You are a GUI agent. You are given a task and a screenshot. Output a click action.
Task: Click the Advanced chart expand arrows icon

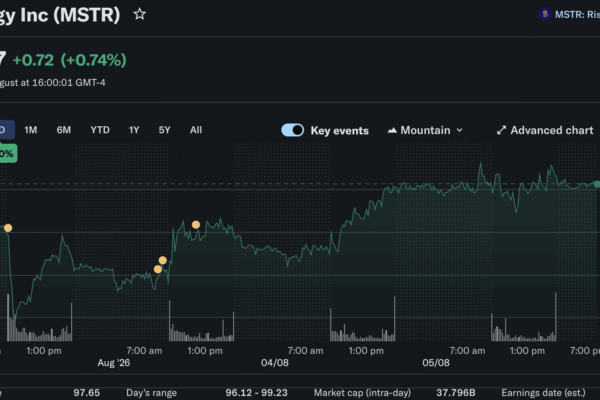(x=501, y=131)
